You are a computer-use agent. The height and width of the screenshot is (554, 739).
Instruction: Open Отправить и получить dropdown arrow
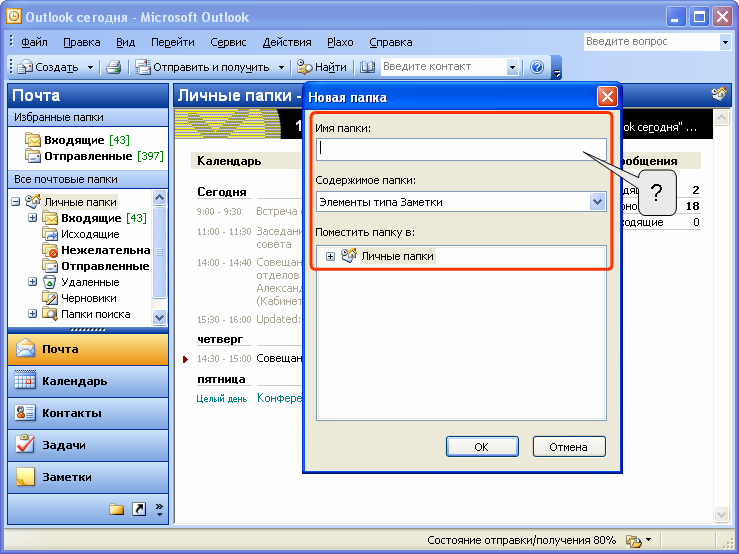point(281,67)
